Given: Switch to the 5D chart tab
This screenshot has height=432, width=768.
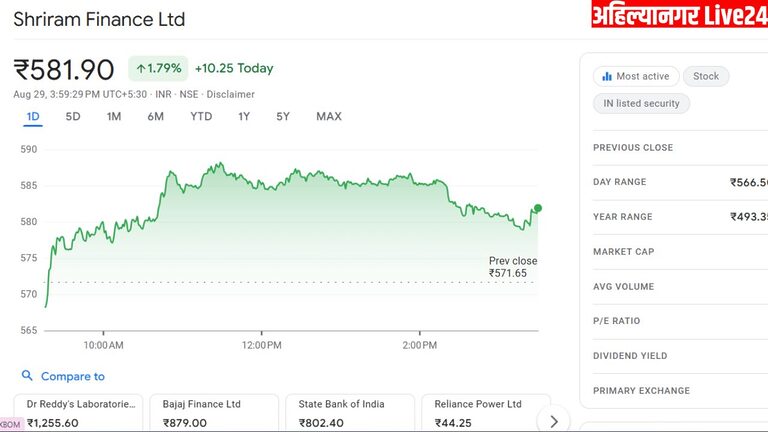Looking at the screenshot, I should pyautogui.click(x=73, y=117).
